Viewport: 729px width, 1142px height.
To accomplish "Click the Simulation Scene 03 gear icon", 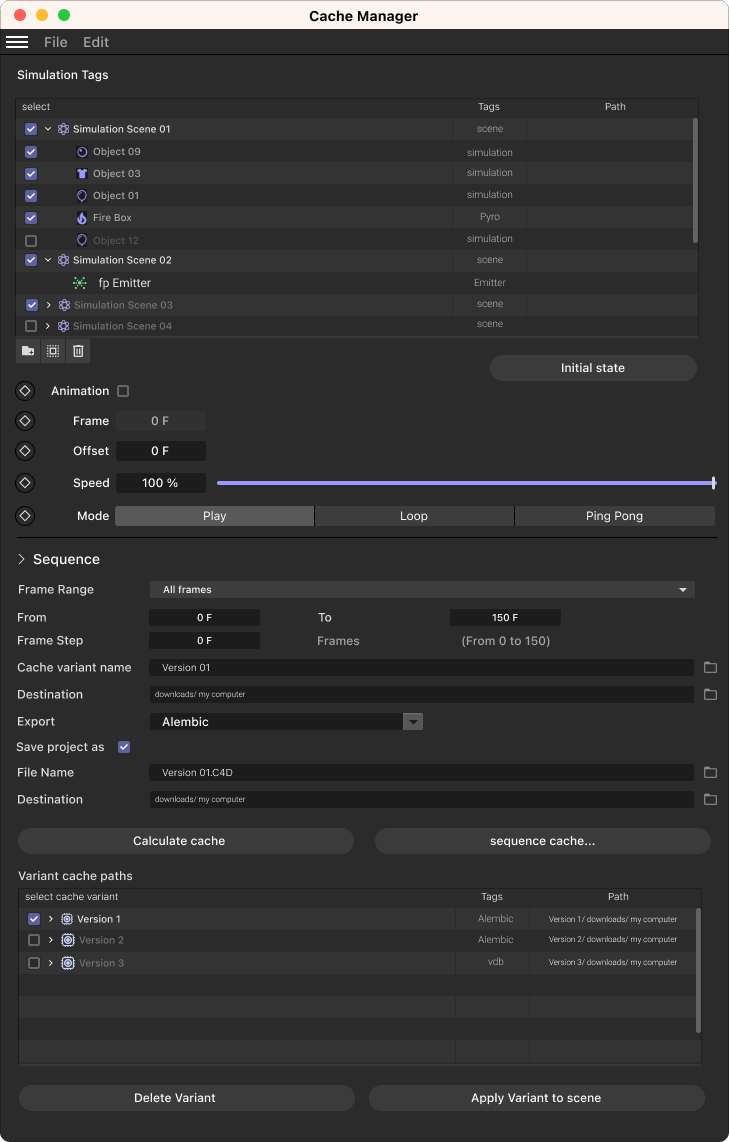I will point(64,305).
